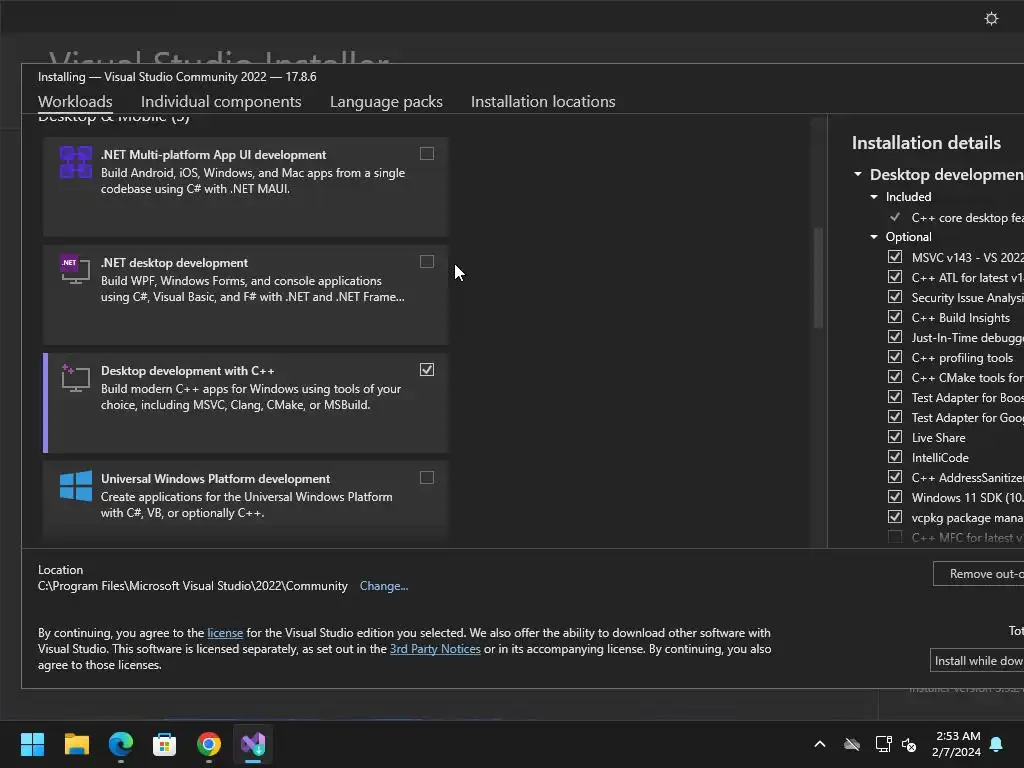Click the Universal Windows Platform Windows logo icon

coord(76,486)
